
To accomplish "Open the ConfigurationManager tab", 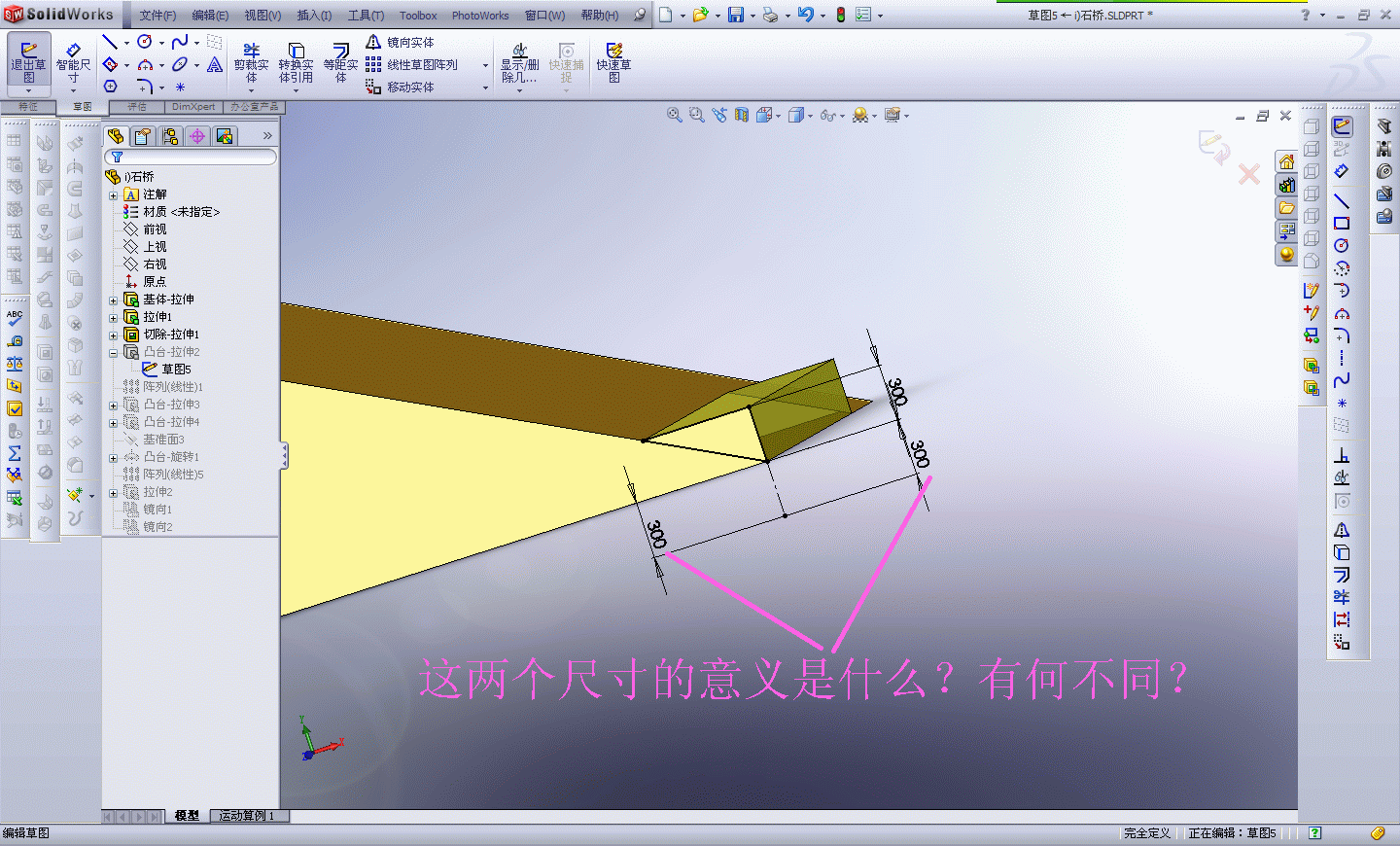I will 170,136.
